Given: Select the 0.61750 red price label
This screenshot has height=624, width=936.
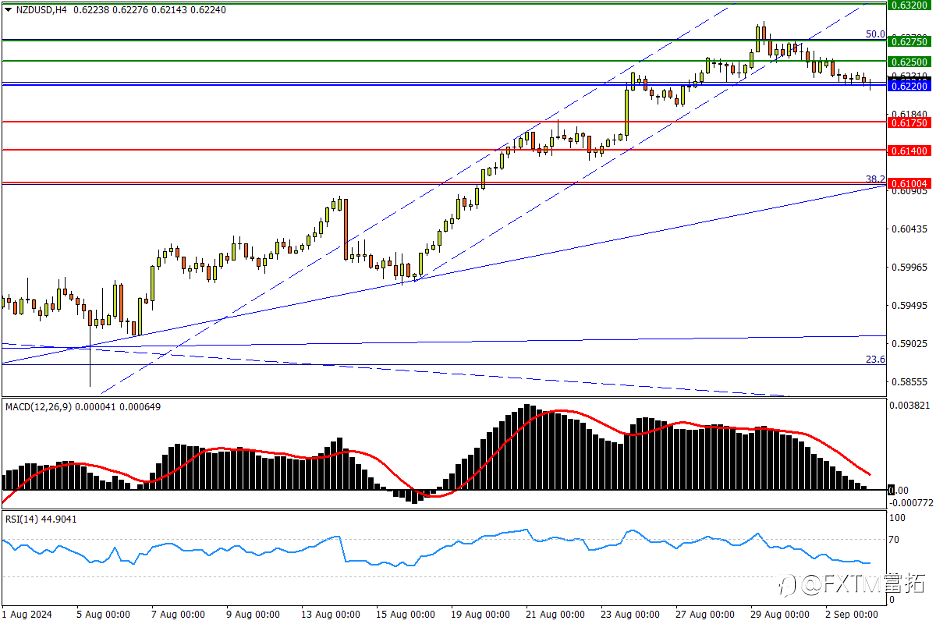Looking at the screenshot, I should point(909,123).
